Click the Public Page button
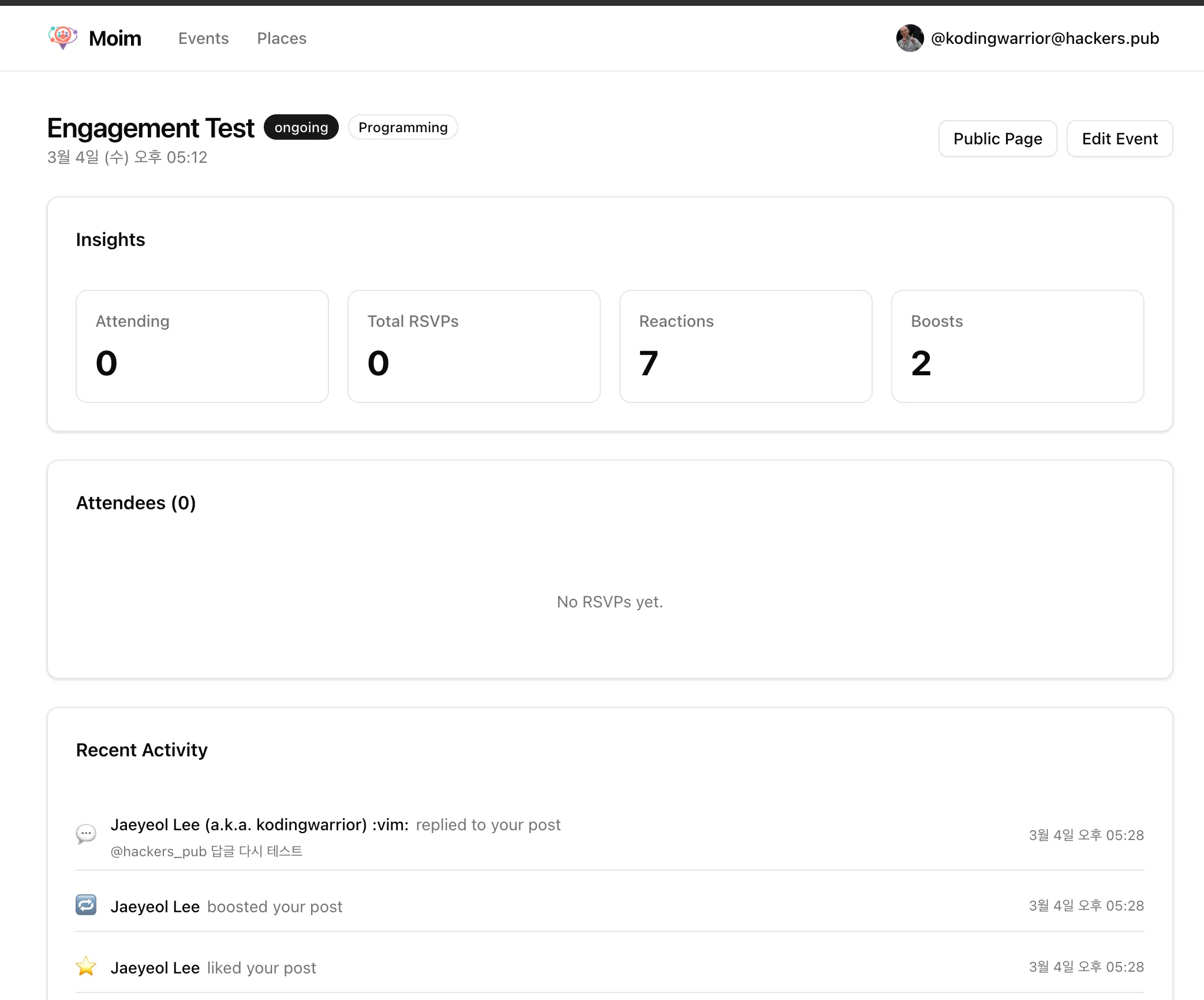Image resolution: width=1204 pixels, height=1000 pixels. 997,139
